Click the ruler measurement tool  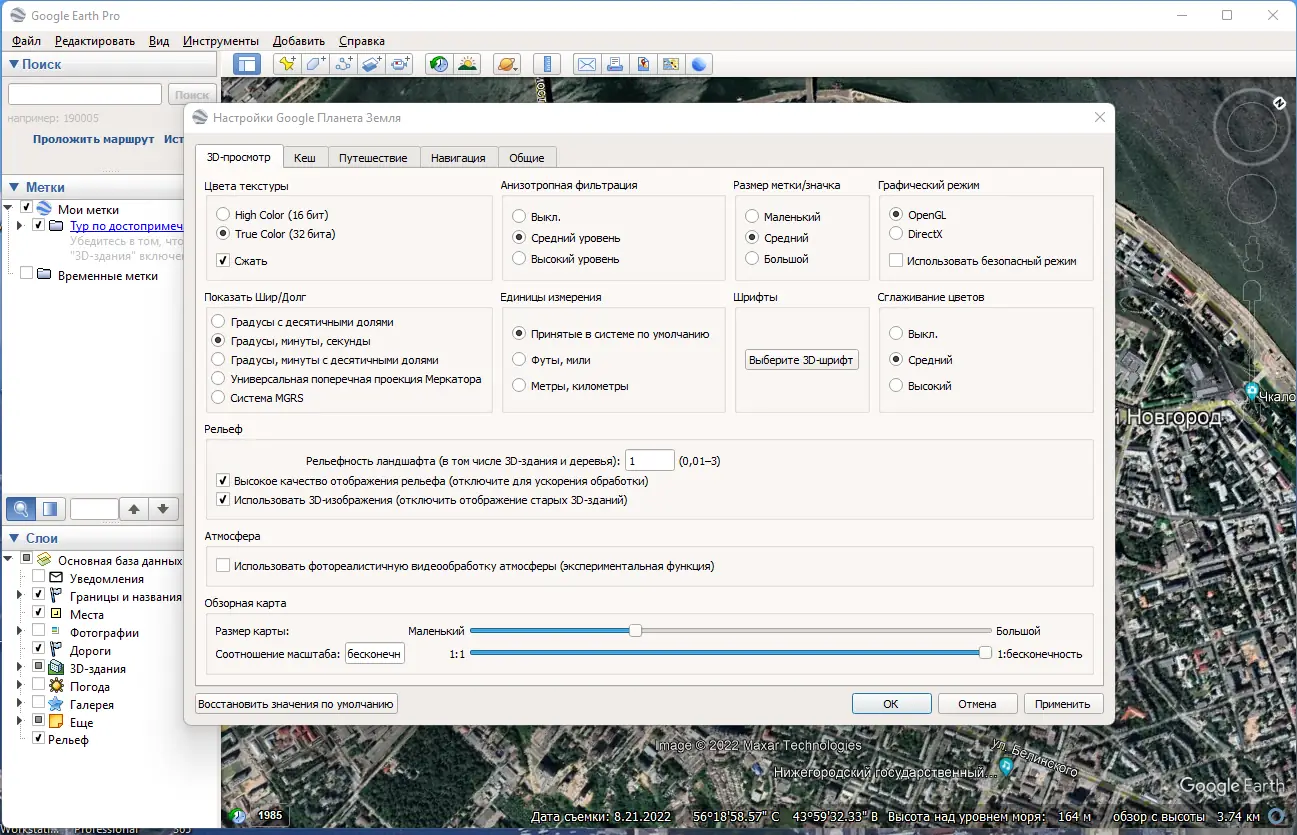547,64
